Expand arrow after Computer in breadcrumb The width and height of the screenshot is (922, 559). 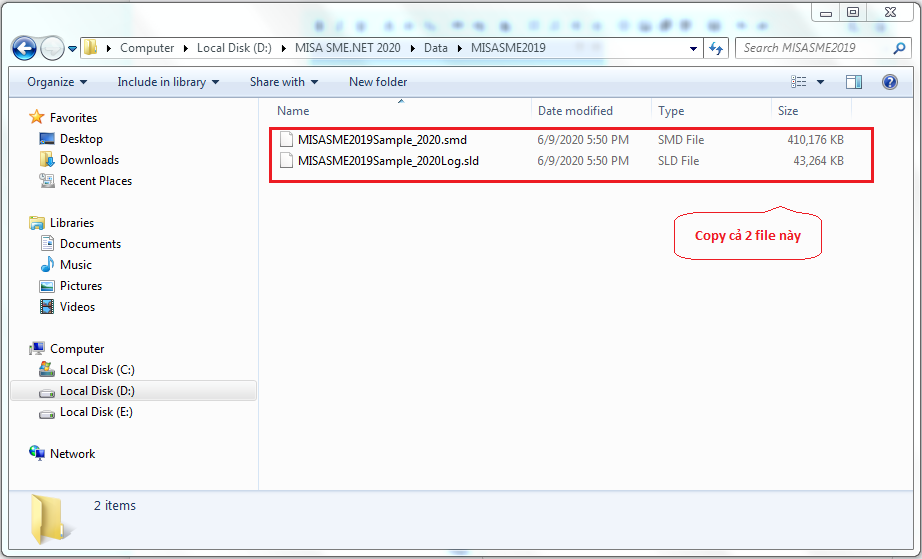[x=186, y=48]
